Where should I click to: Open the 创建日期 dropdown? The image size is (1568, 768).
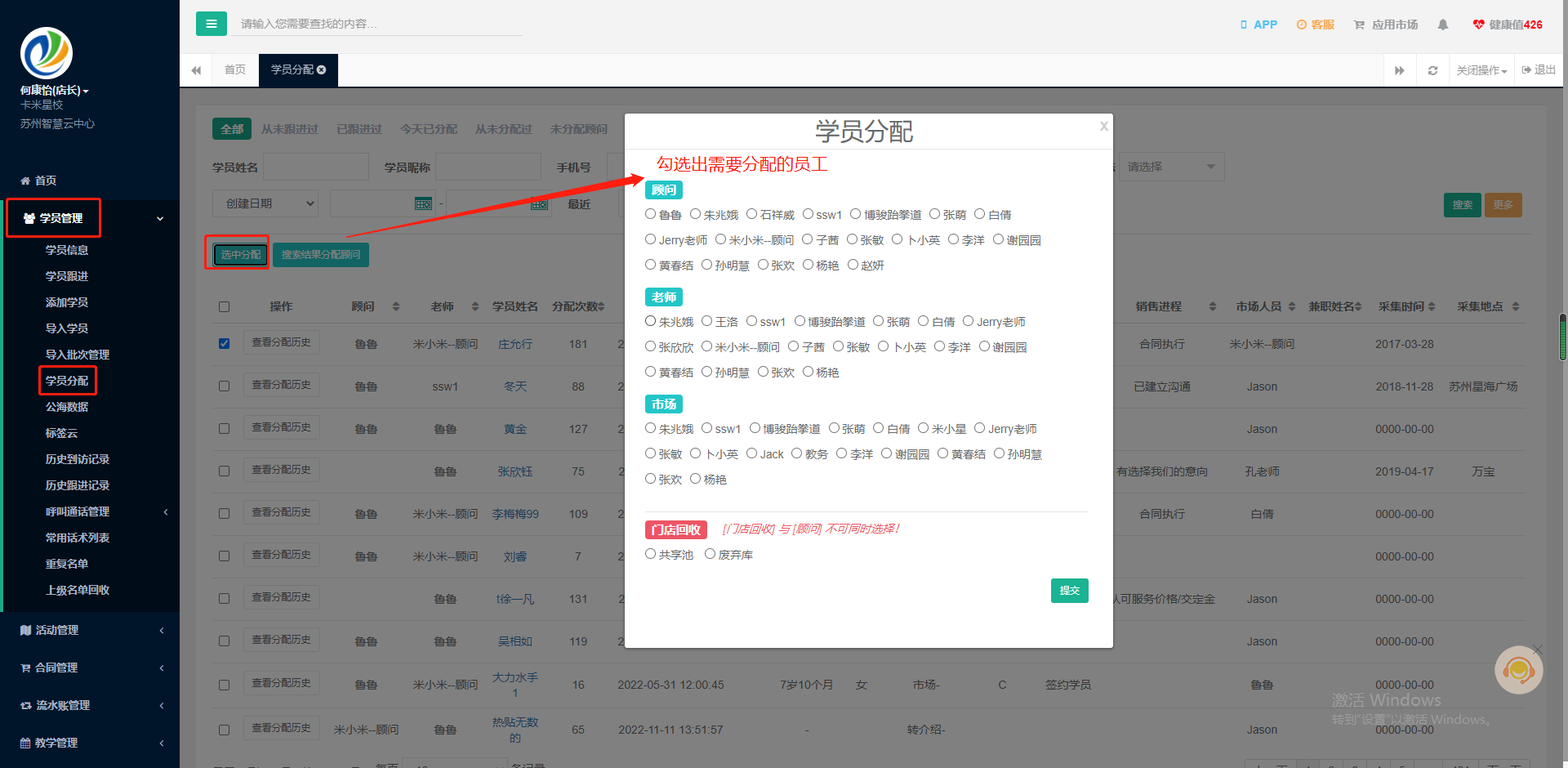pyautogui.click(x=266, y=203)
